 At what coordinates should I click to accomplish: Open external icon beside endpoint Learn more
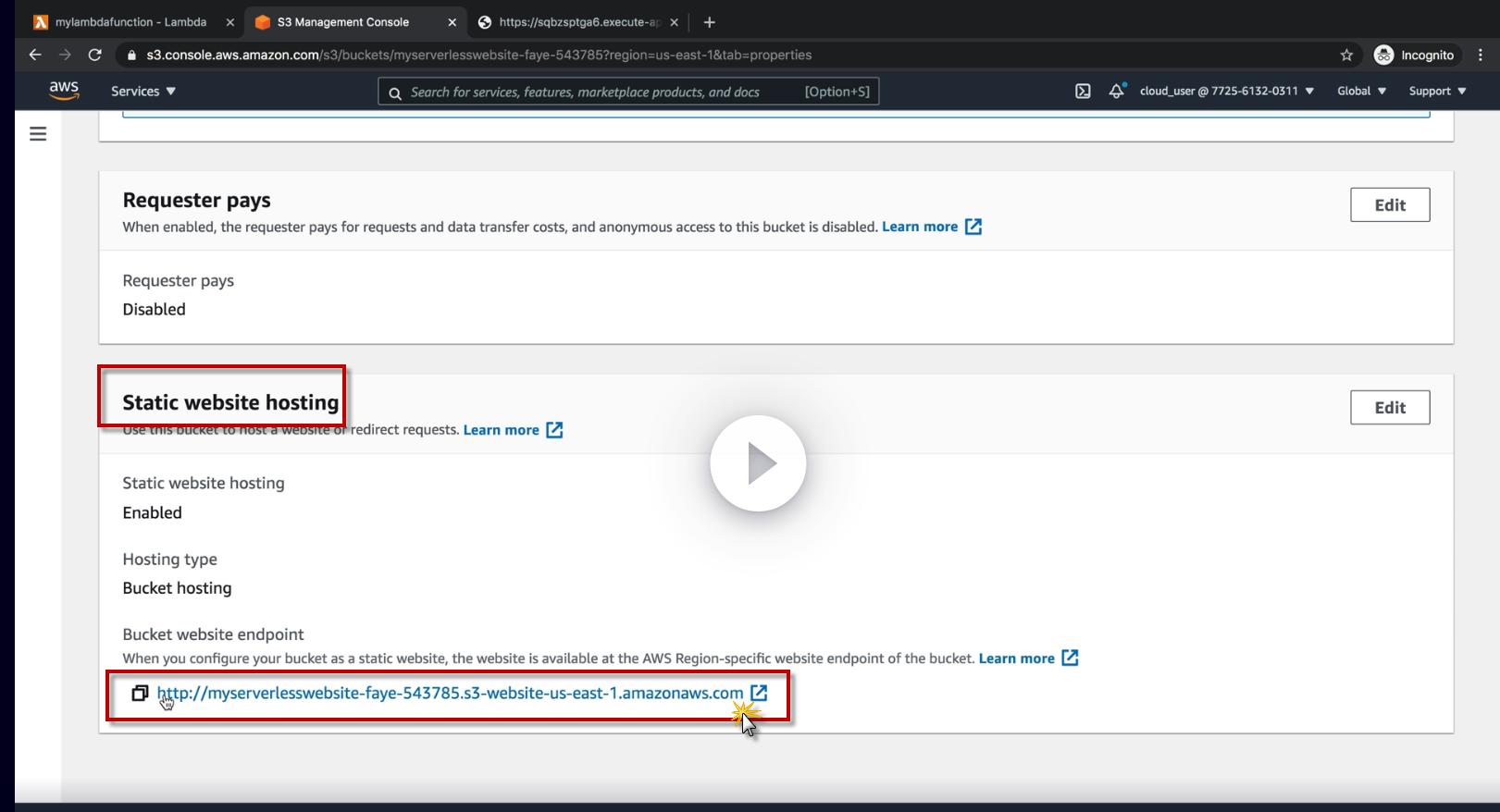pos(1070,658)
